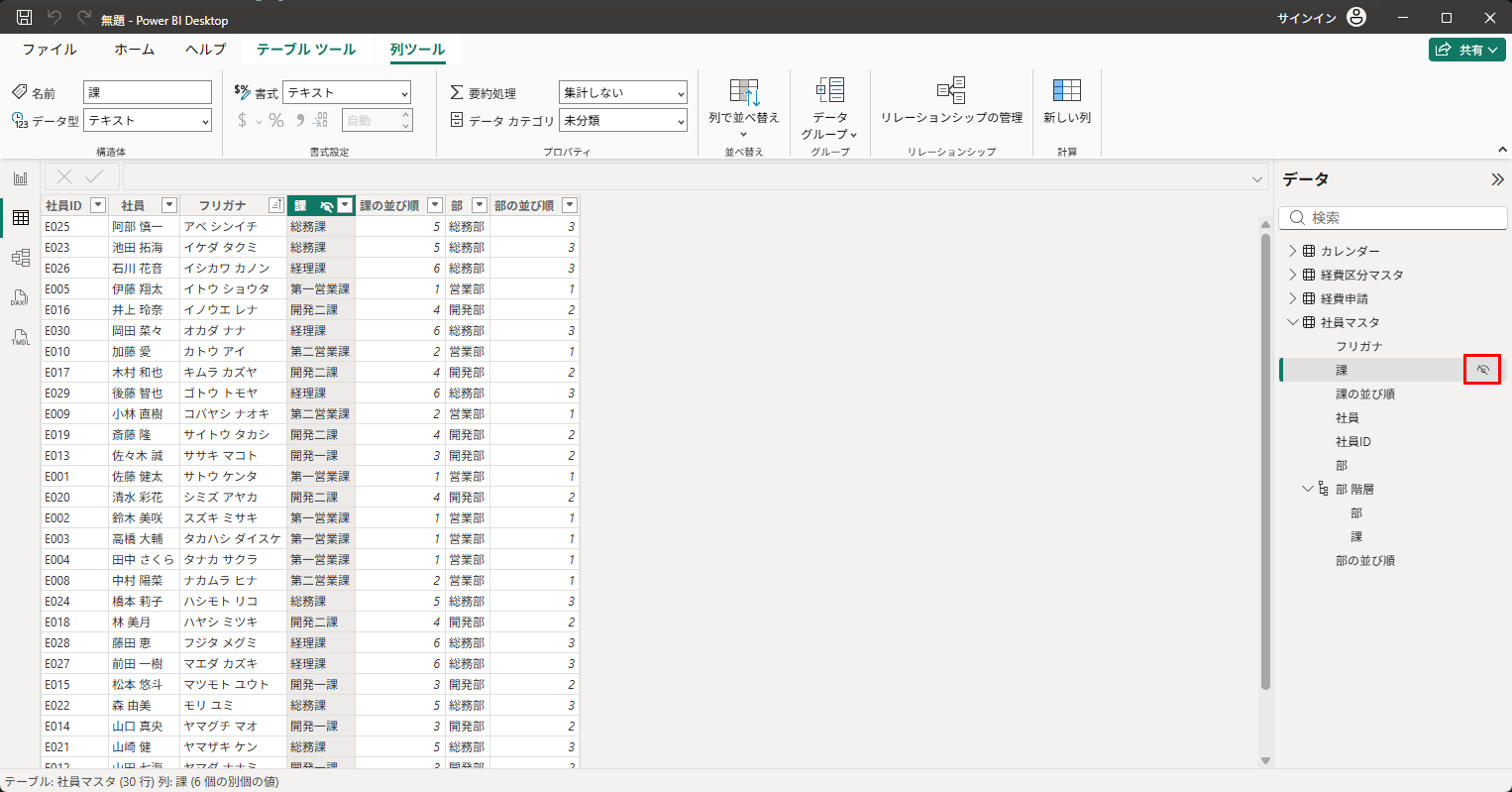Select 課の並び順 field in データ pane
This screenshot has height=792, width=1512.
tap(1365, 394)
